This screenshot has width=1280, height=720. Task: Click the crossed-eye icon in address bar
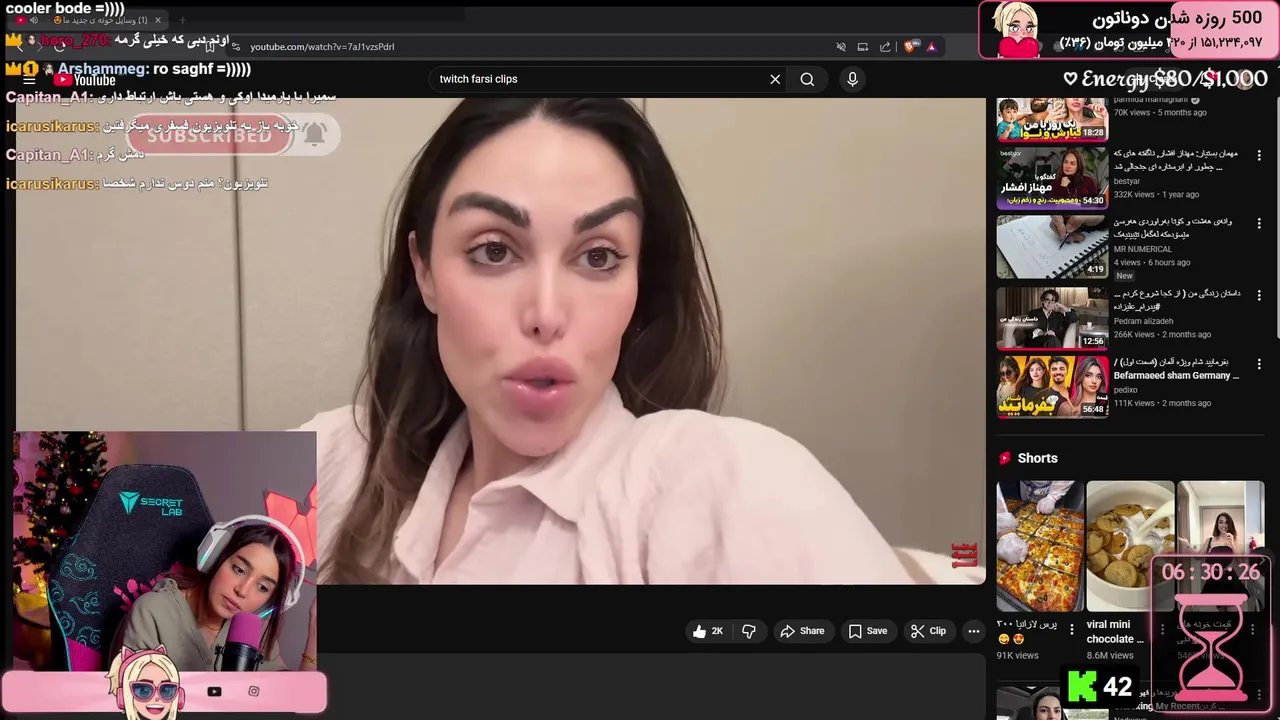[841, 46]
